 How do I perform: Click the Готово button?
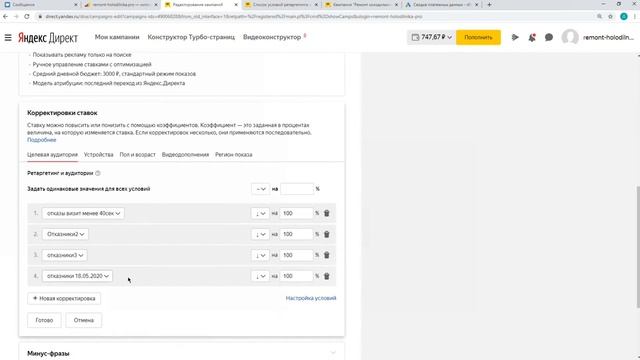pos(44,320)
